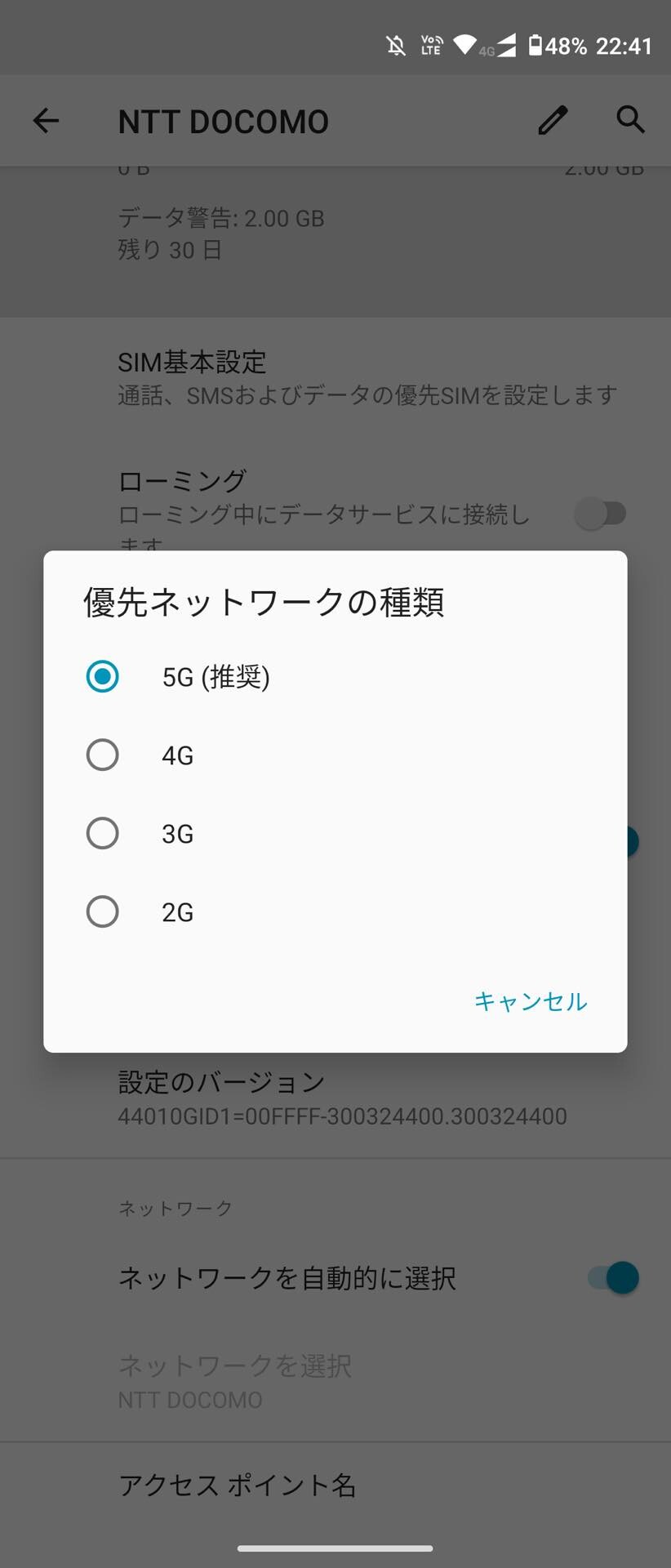Open アクセス ポイント名 settings

tap(237, 1485)
